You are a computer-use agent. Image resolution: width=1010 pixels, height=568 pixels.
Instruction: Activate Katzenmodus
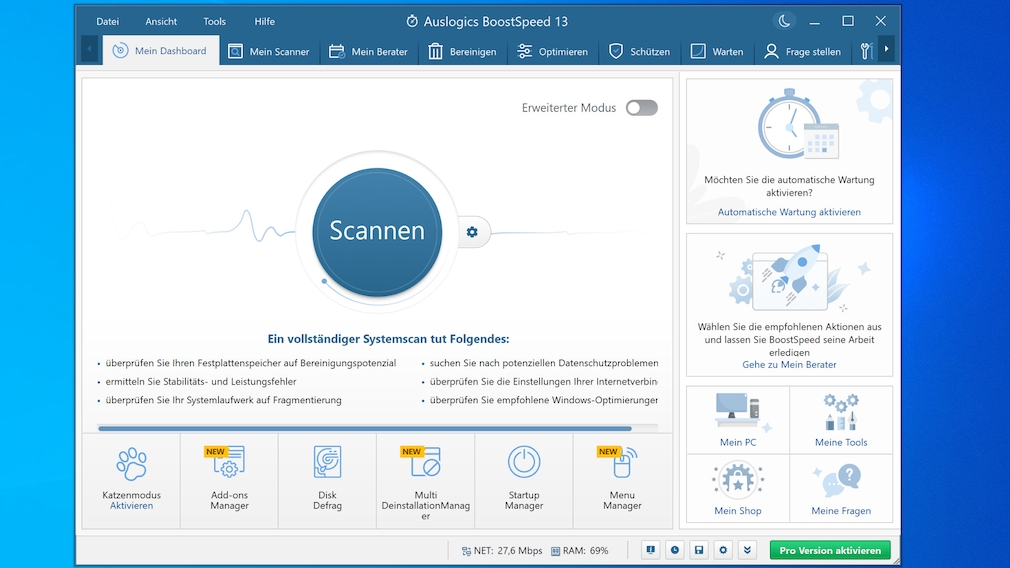pyautogui.click(x=131, y=506)
